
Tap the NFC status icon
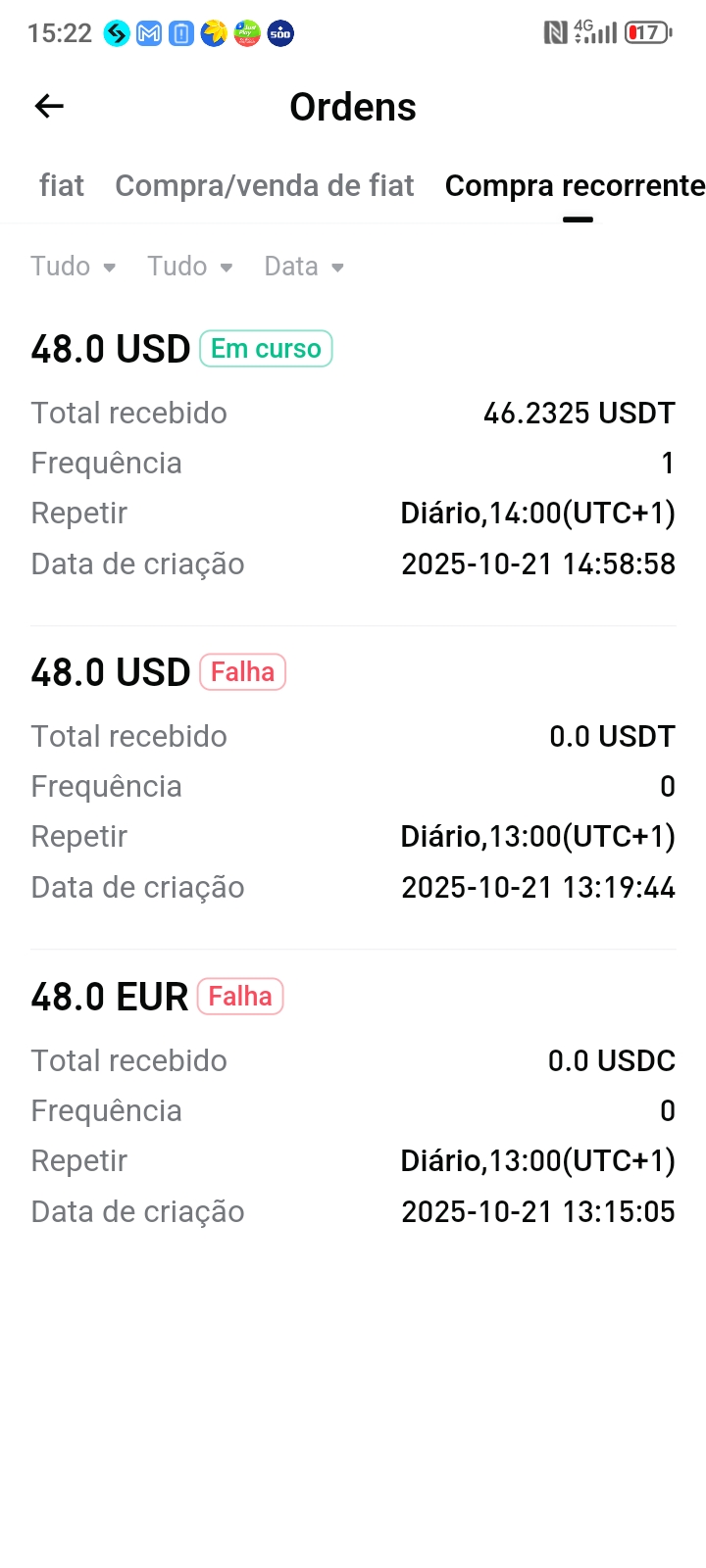coord(555,33)
